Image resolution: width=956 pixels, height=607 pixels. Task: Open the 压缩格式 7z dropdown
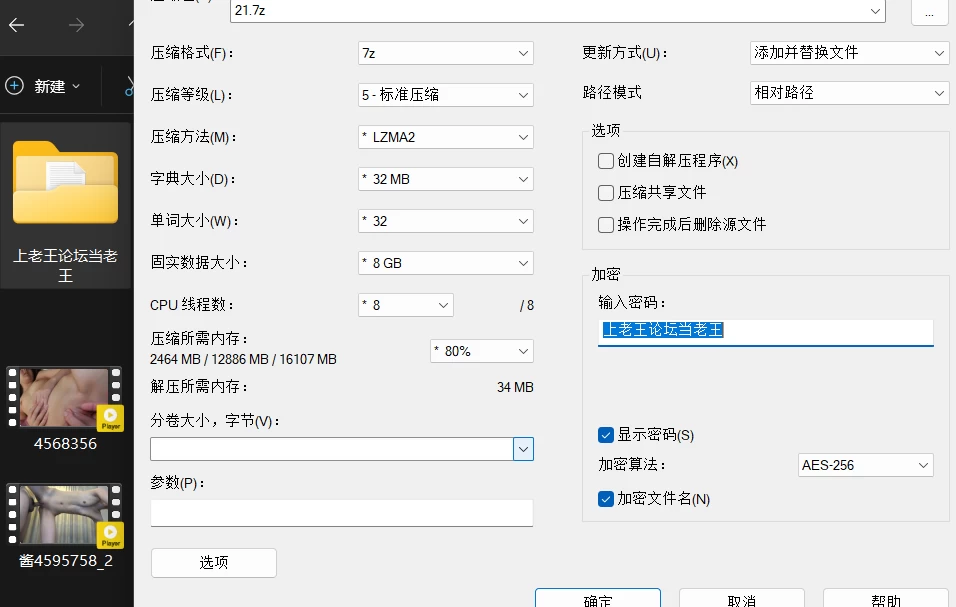(446, 53)
